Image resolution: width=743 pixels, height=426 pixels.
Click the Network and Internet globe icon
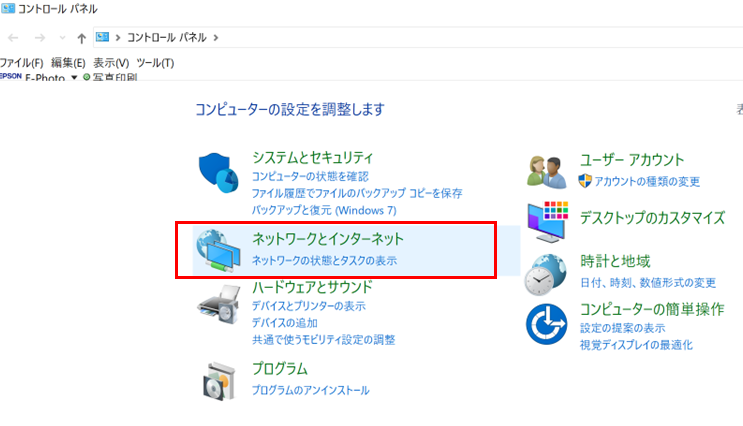click(217, 250)
